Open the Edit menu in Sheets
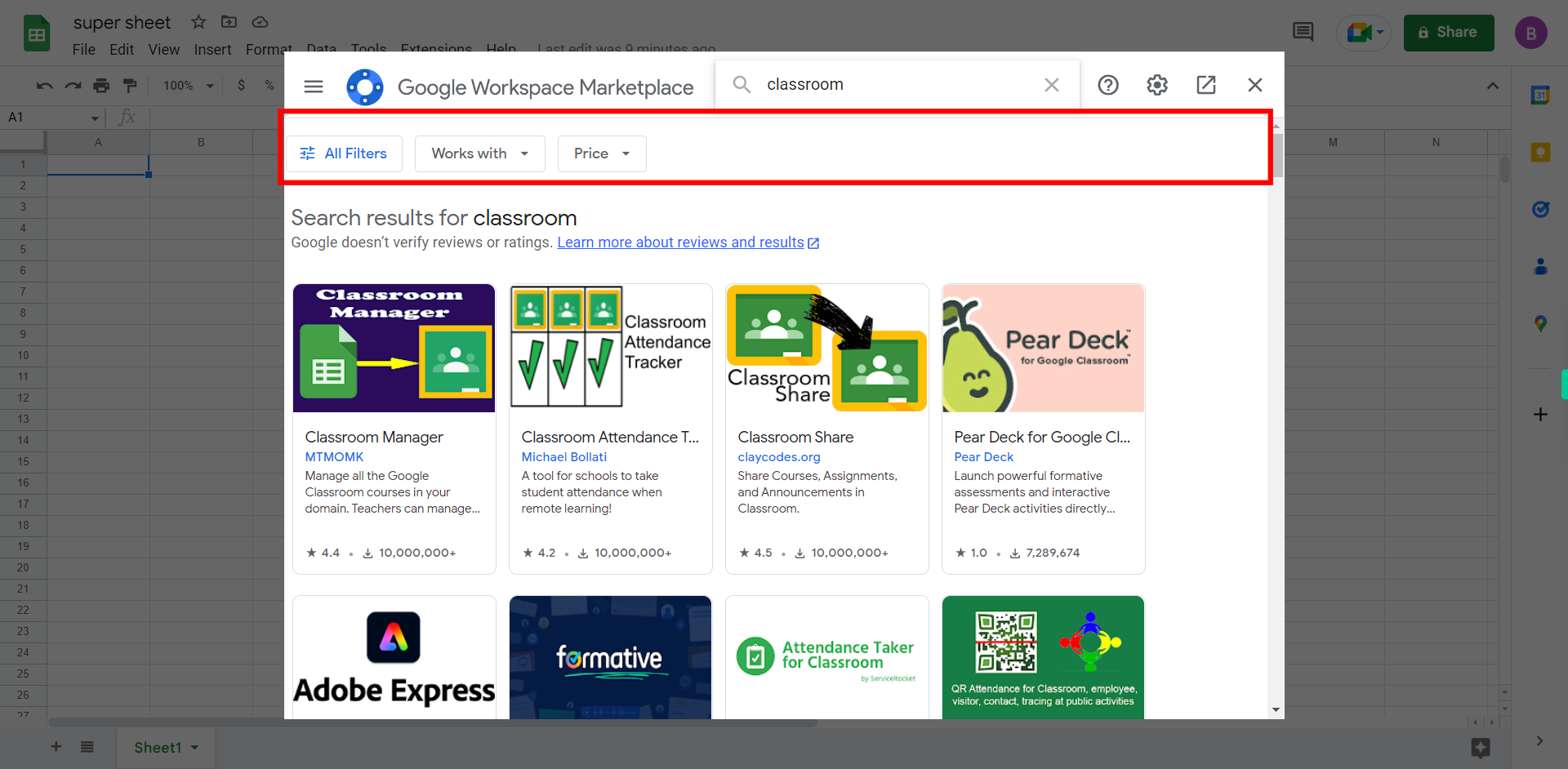This screenshot has width=1568, height=769. pyautogui.click(x=122, y=50)
